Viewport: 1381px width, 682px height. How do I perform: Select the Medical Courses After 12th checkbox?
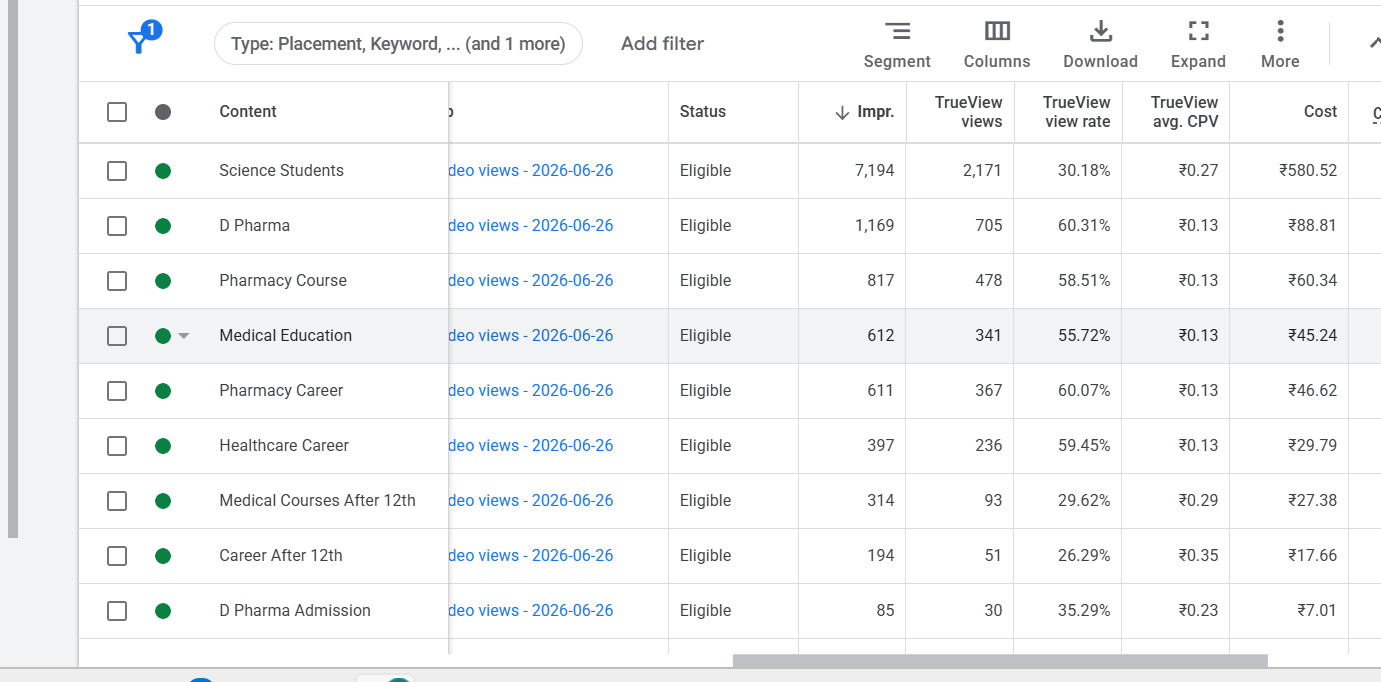point(117,501)
